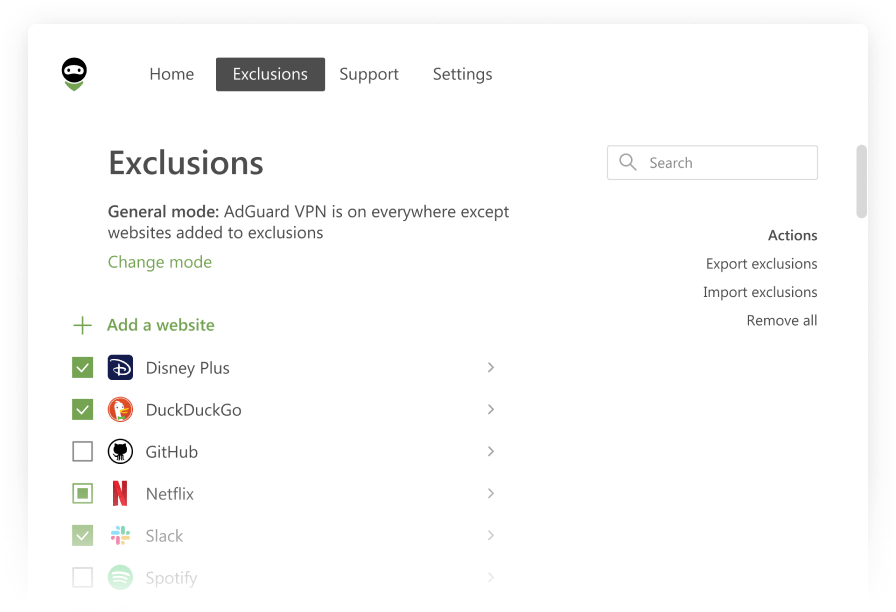The height and width of the screenshot is (612, 896).
Task: Uncheck the Disney Plus exclusion checkbox
Action: pyautogui.click(x=83, y=368)
